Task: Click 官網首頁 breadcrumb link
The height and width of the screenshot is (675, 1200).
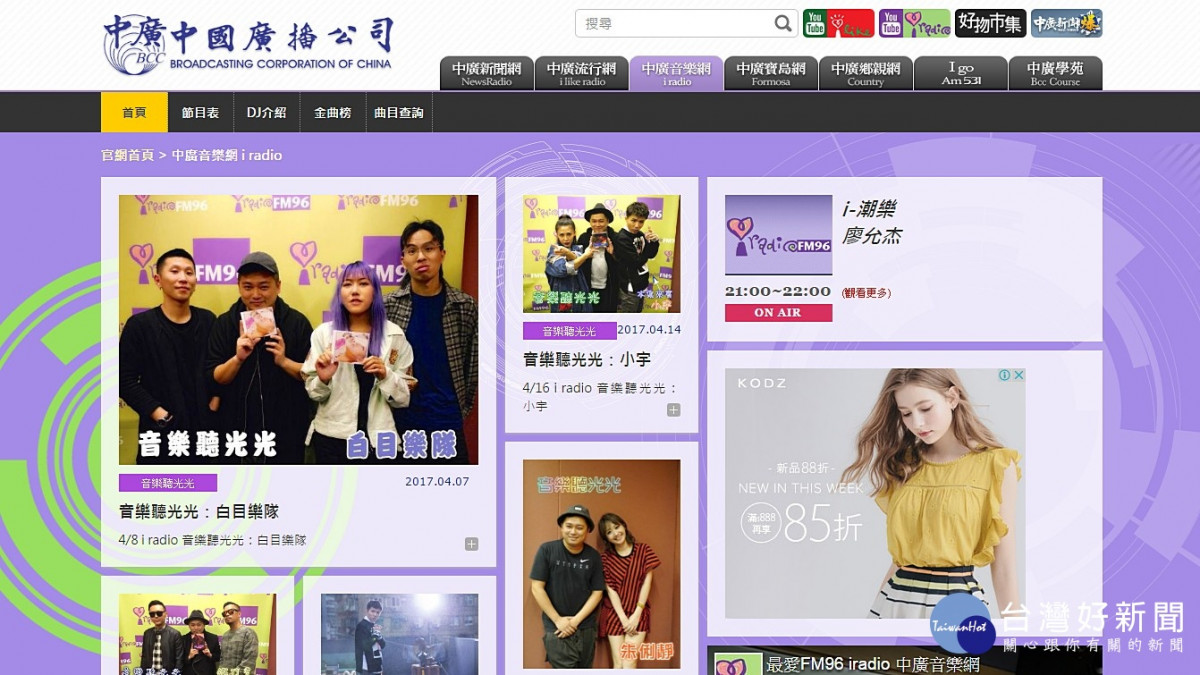Action: coord(127,155)
